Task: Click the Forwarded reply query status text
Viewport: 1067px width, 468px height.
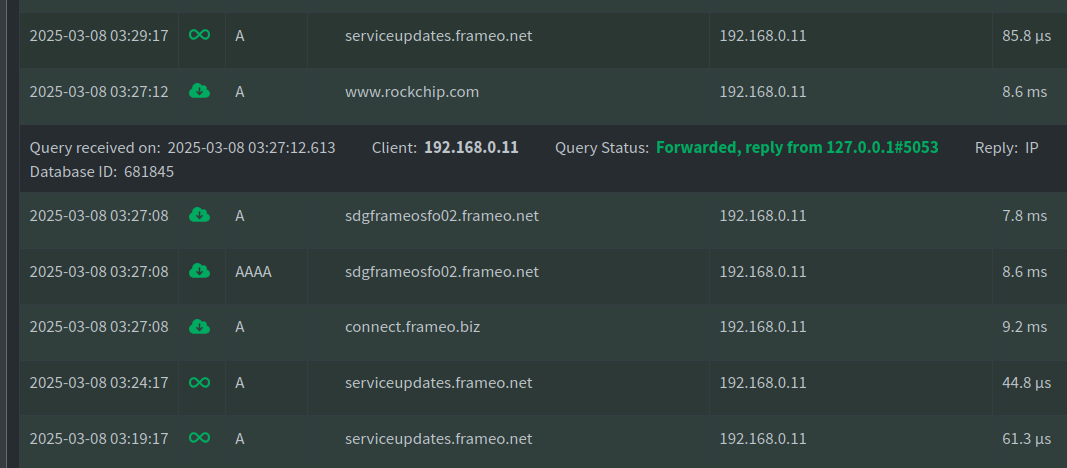Action: pos(797,148)
